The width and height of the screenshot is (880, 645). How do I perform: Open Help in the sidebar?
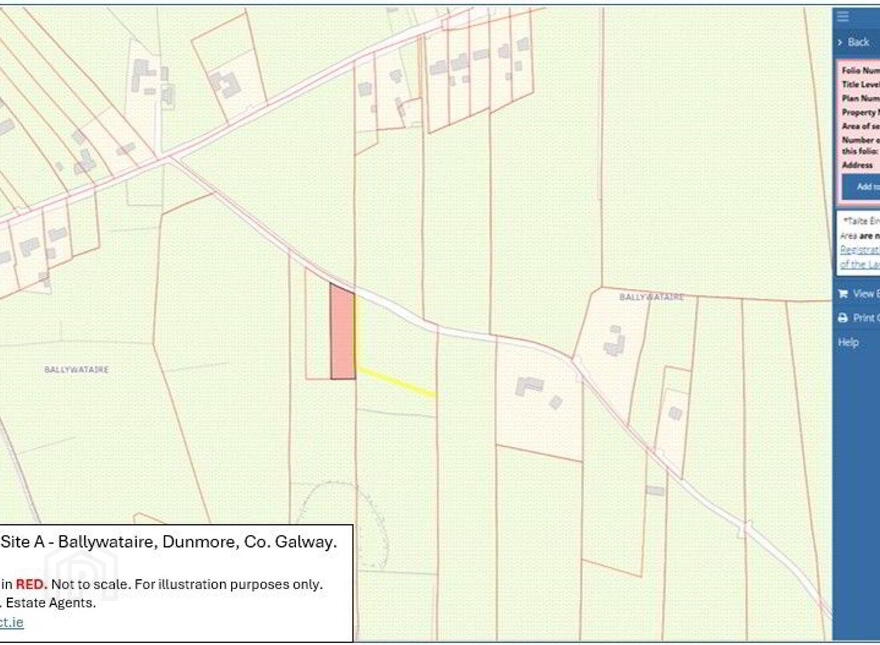[848, 342]
